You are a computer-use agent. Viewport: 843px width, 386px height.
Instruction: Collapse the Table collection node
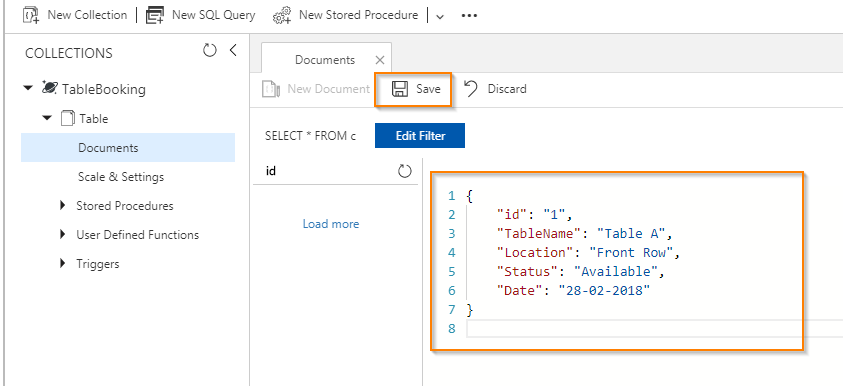click(47, 118)
